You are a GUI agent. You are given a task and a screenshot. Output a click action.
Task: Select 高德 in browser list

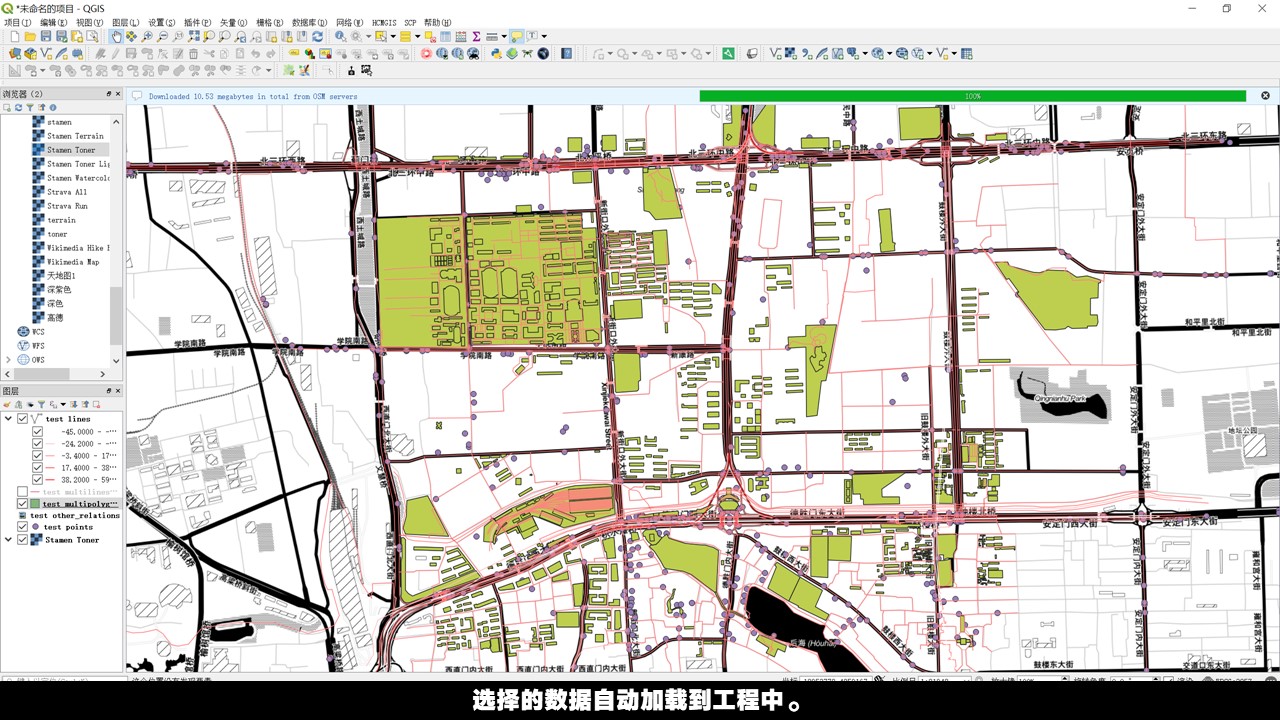click(x=55, y=317)
